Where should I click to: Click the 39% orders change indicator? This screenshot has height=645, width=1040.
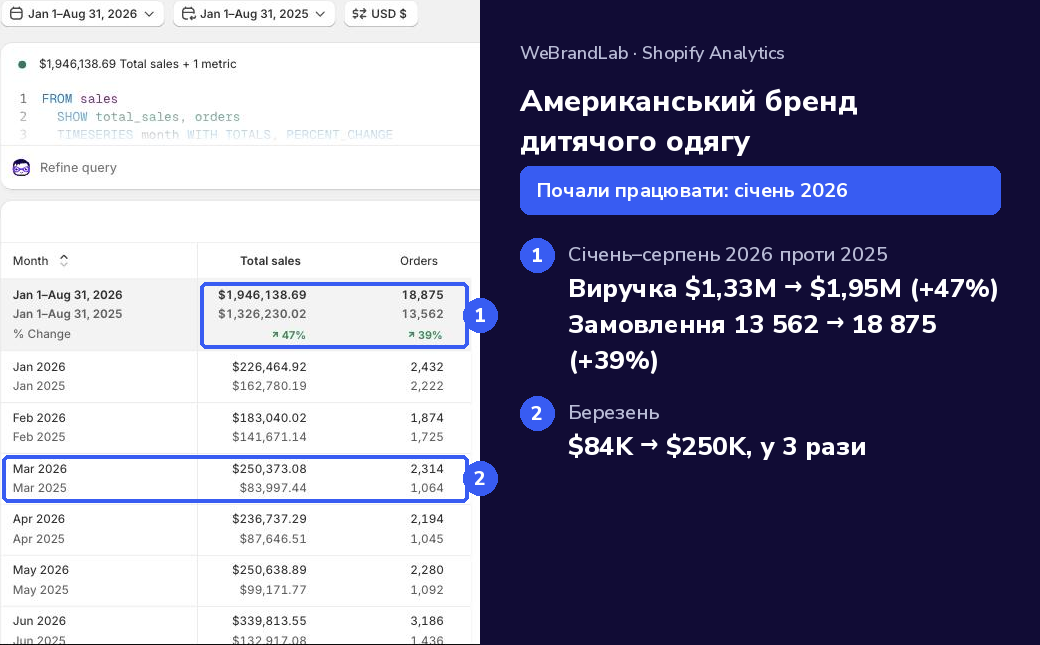(425, 335)
